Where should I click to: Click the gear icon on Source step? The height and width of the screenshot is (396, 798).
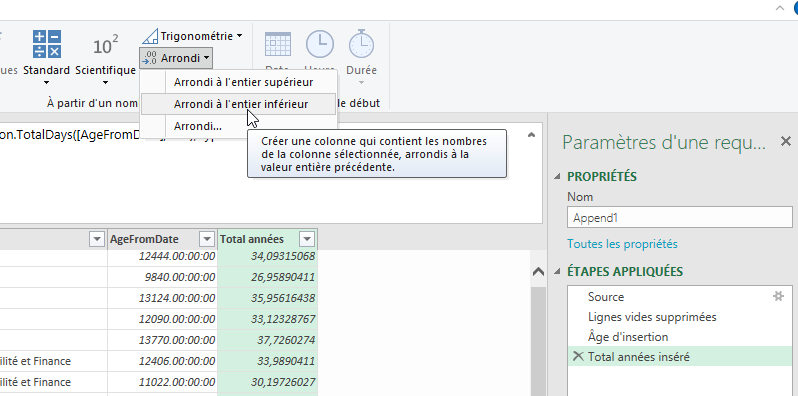(778, 296)
